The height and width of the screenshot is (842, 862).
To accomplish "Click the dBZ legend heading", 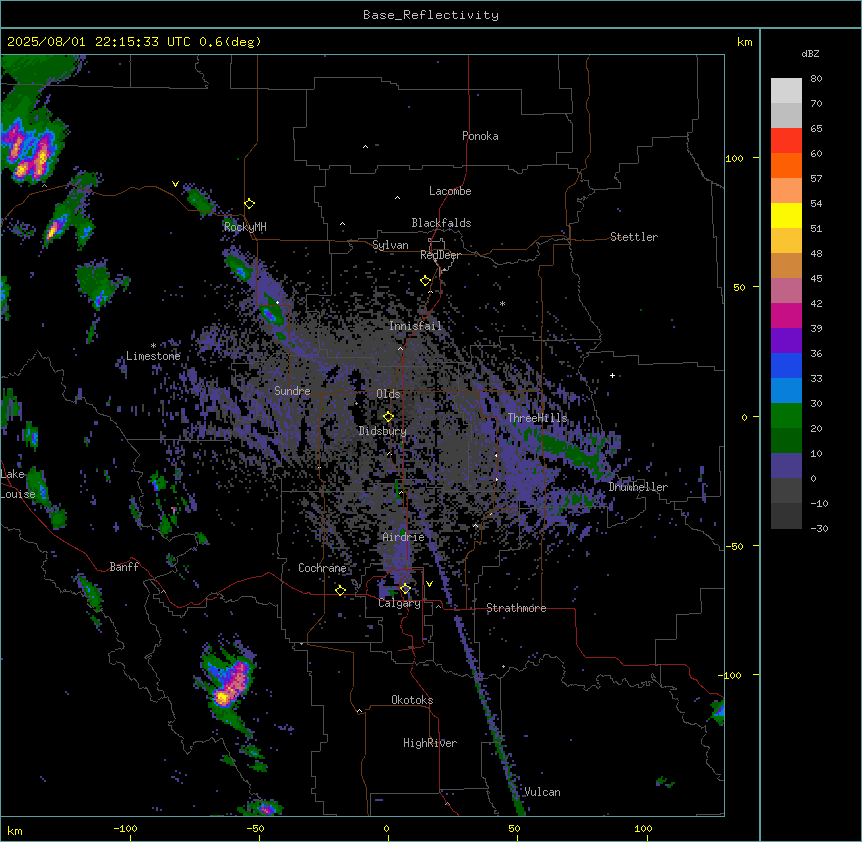I will 810,53.
